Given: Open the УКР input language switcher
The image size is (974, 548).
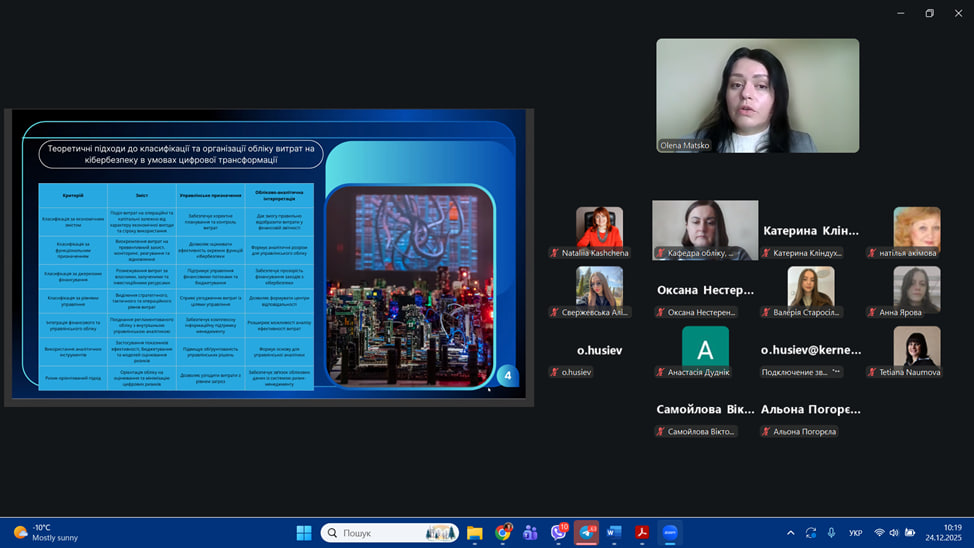Looking at the screenshot, I should click(856, 533).
